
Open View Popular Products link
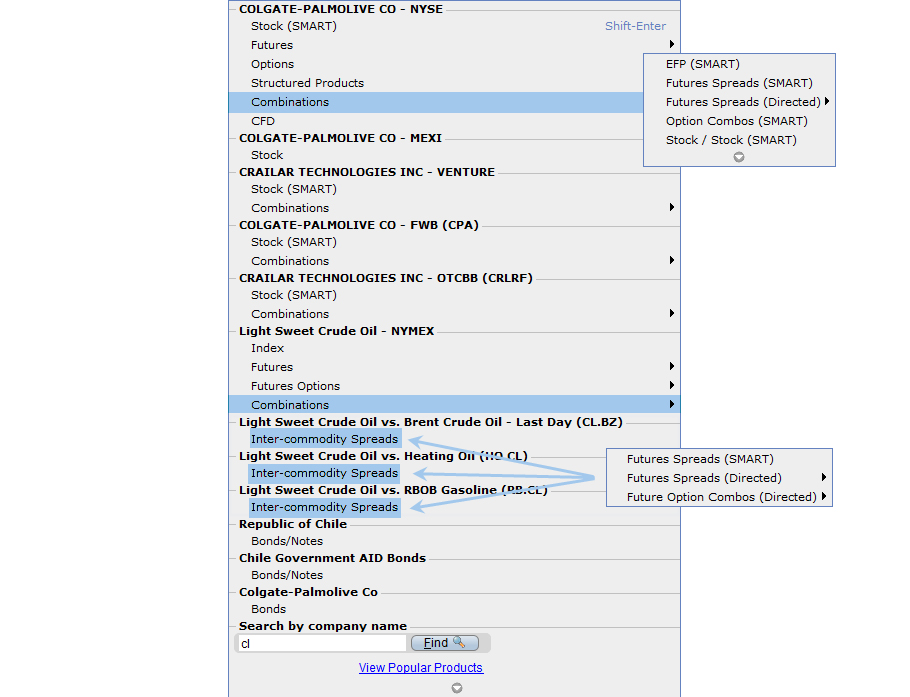(x=421, y=668)
